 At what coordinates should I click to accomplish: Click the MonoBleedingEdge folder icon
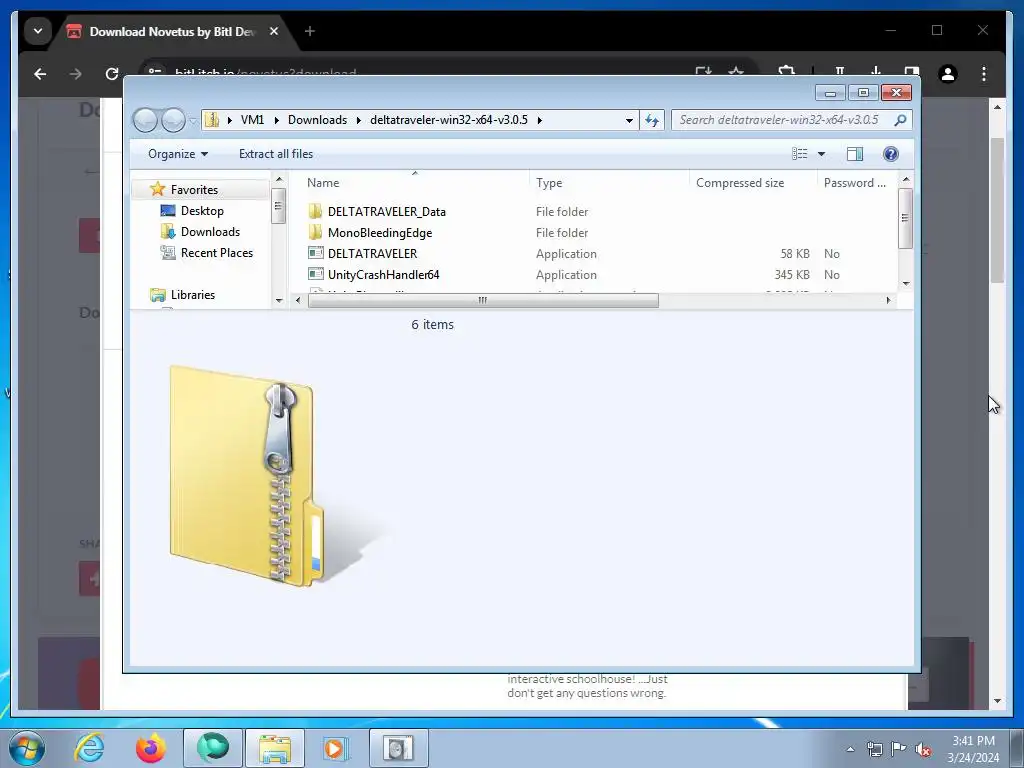coord(315,232)
